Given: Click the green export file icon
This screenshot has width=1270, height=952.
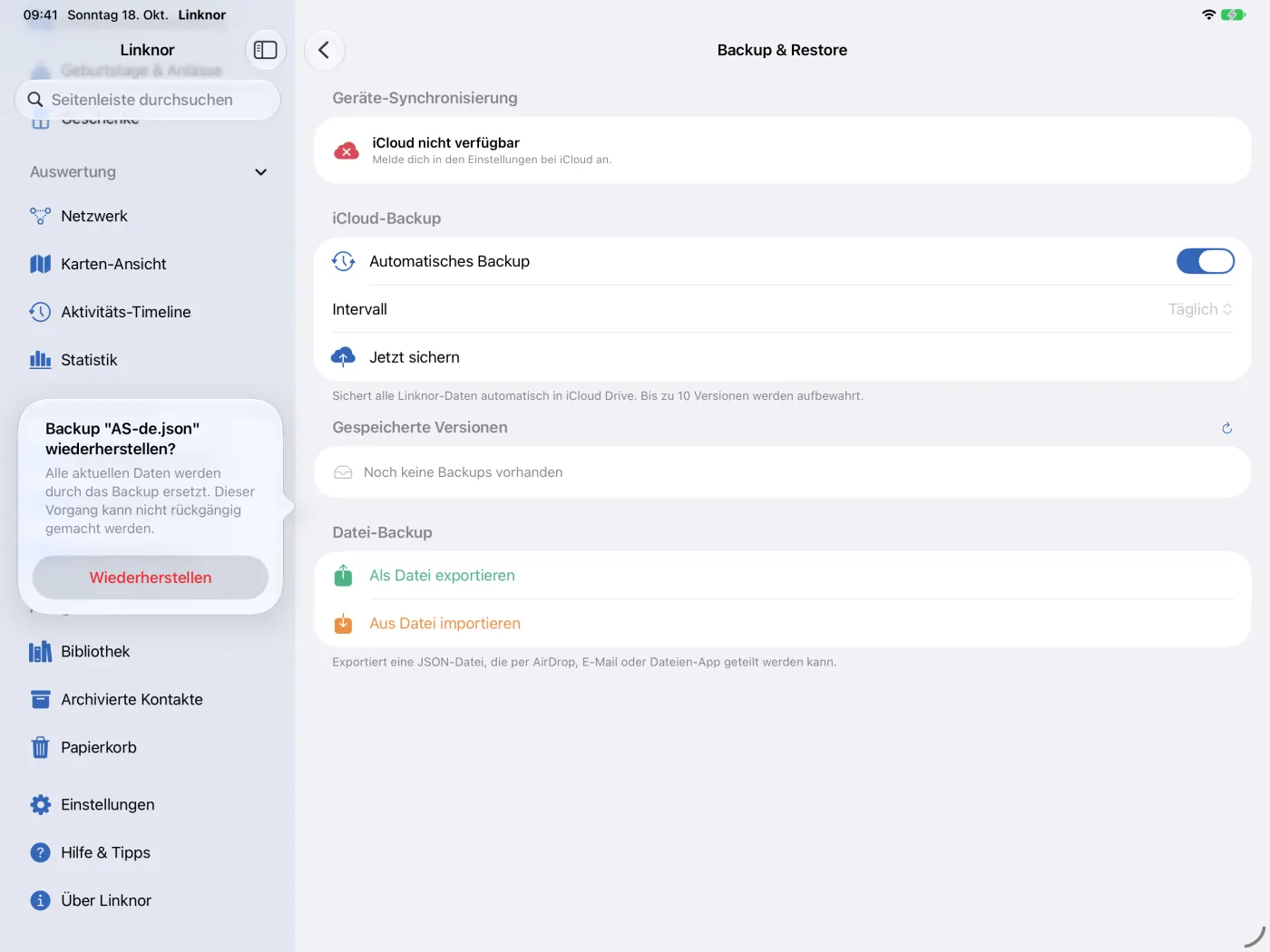Looking at the screenshot, I should pyautogui.click(x=343, y=576).
